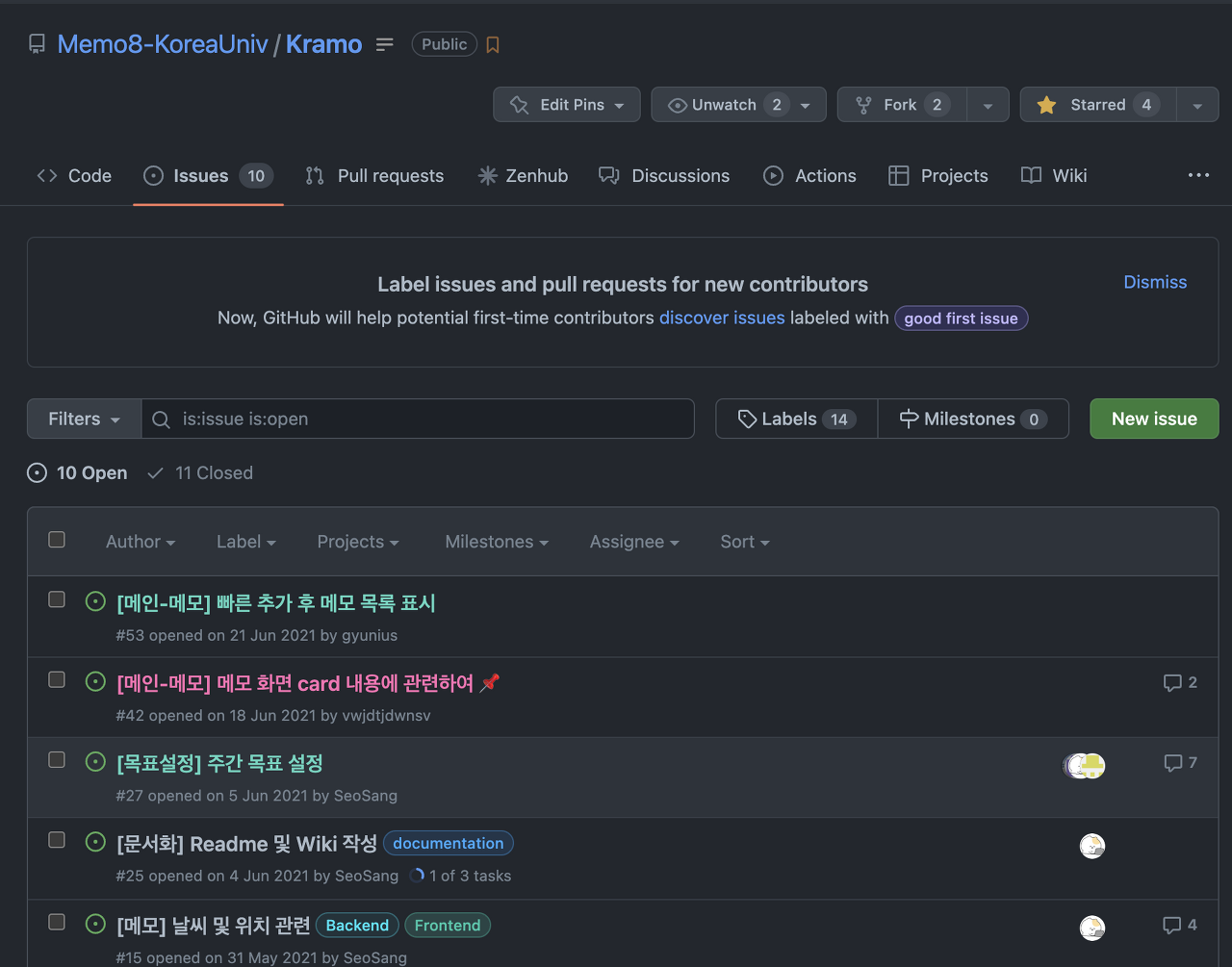Click the documentation label on issue #25
This screenshot has width=1232, height=967.
449,843
